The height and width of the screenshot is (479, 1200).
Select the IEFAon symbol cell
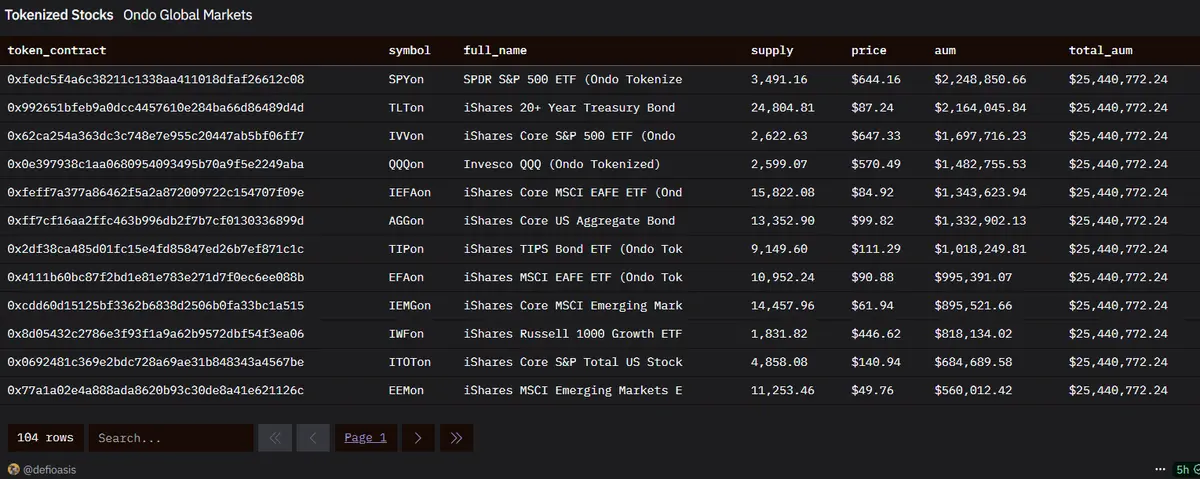click(x=410, y=192)
